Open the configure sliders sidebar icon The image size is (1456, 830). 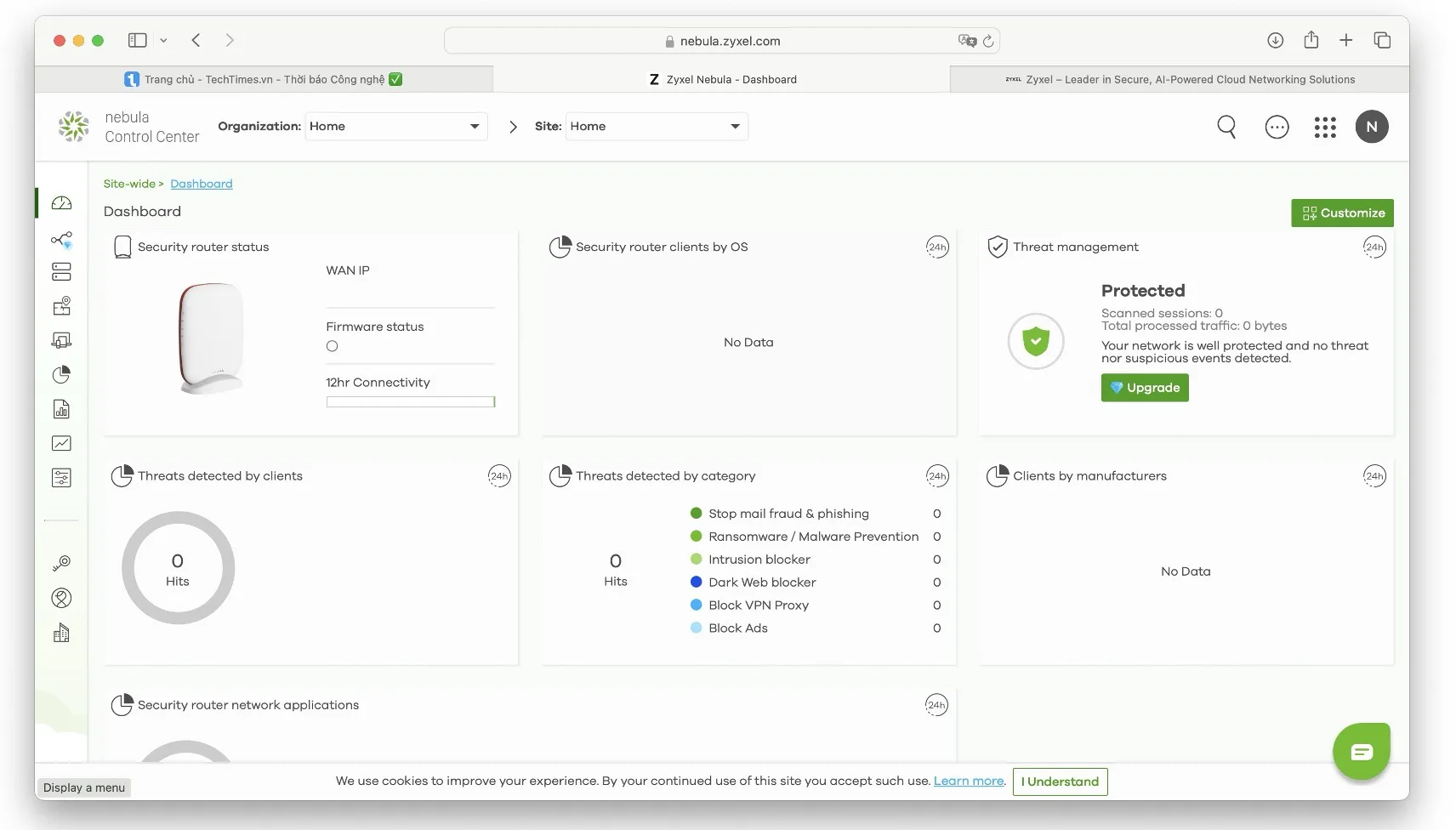pos(61,478)
